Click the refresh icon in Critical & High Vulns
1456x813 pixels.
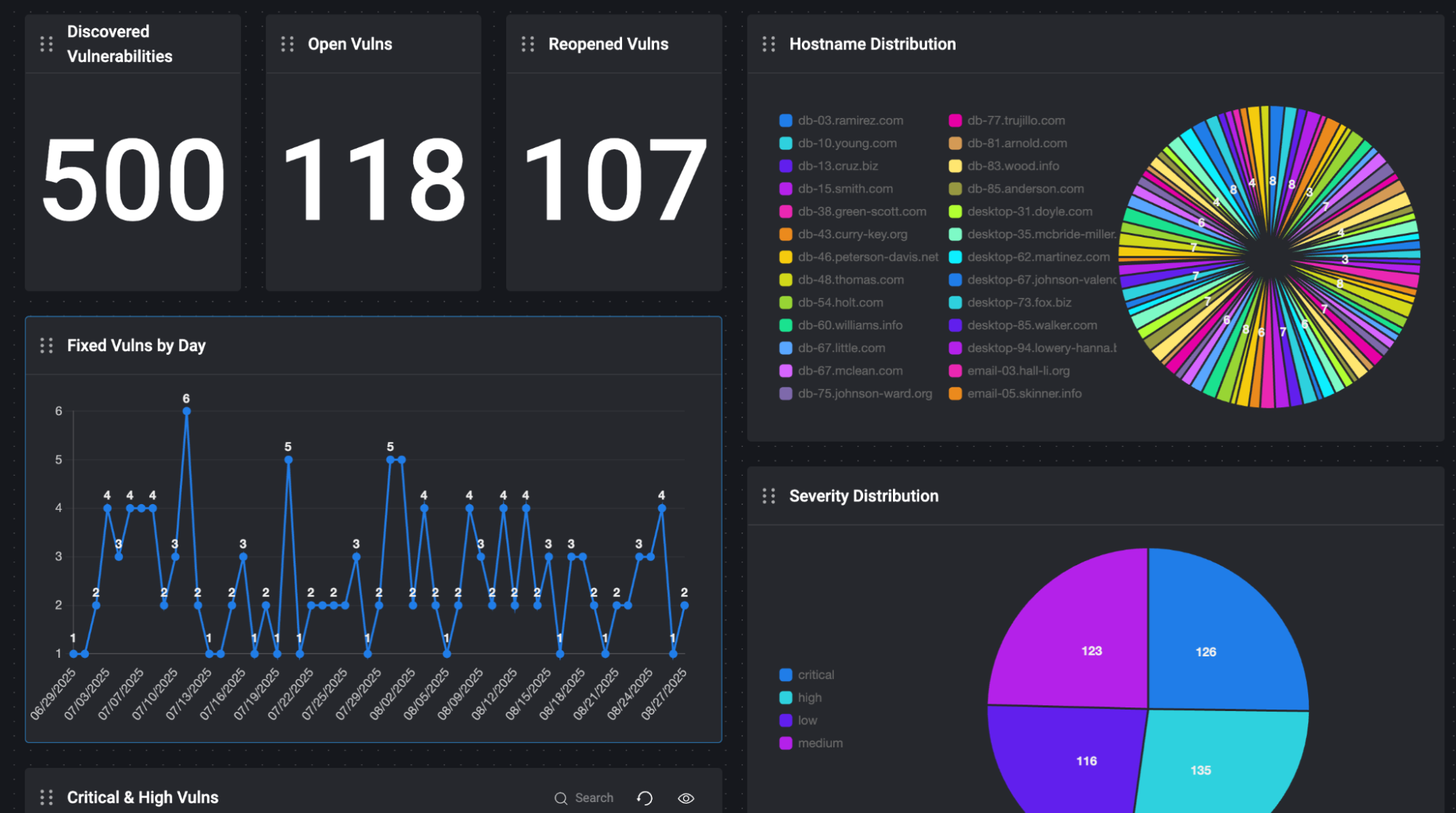pyautogui.click(x=645, y=798)
